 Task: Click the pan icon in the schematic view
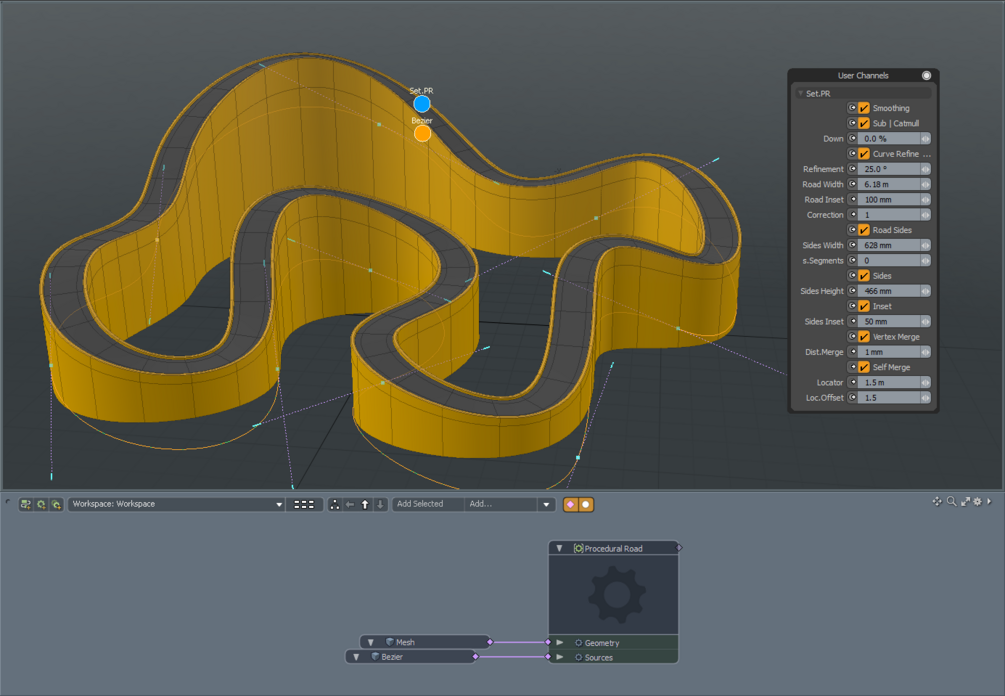tap(937, 503)
